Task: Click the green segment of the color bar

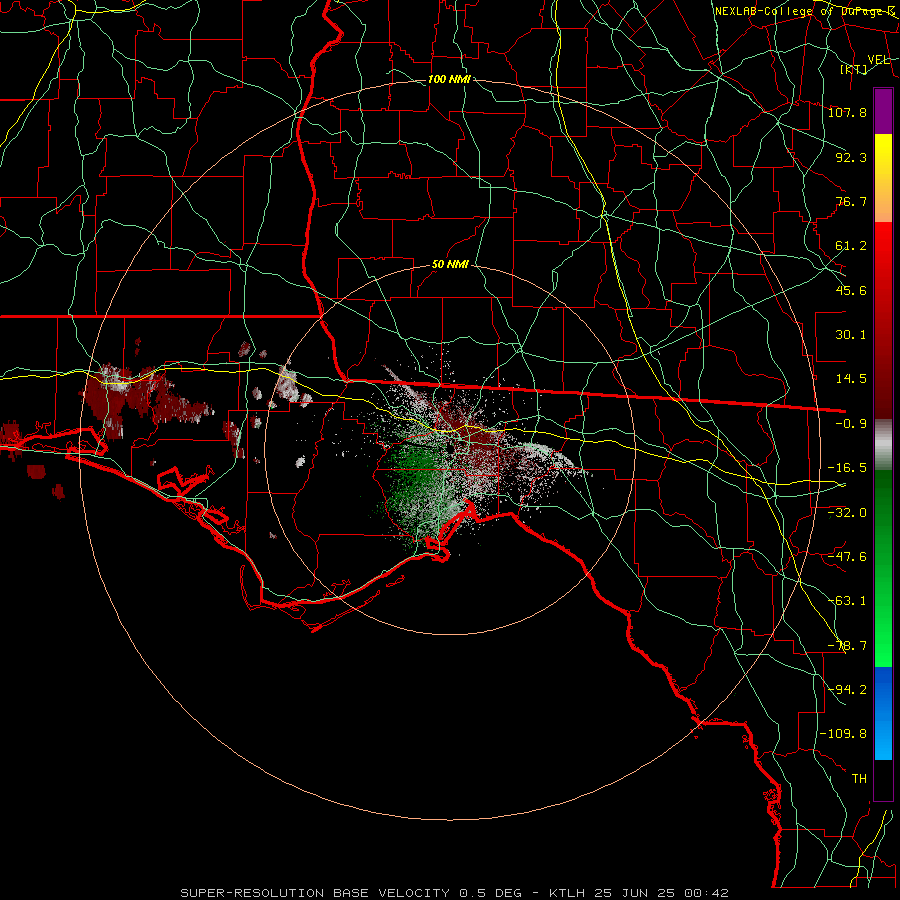Action: coord(883,568)
